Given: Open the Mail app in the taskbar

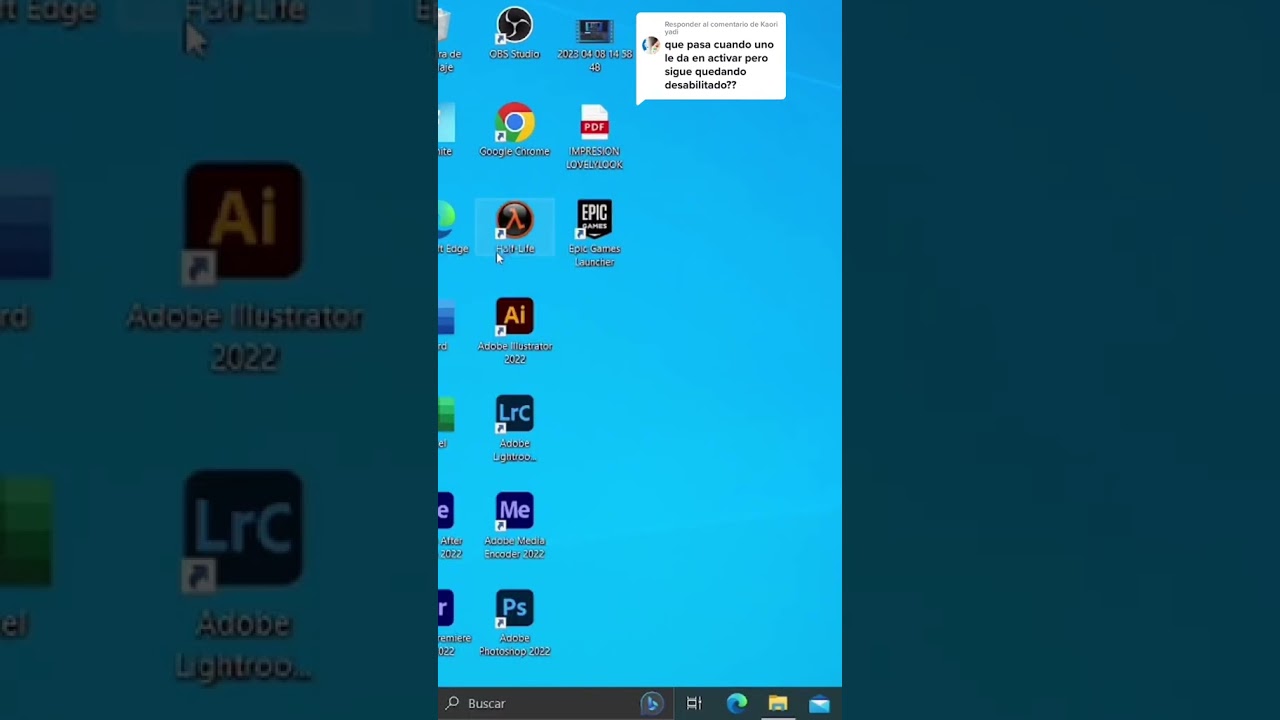Looking at the screenshot, I should click(819, 703).
